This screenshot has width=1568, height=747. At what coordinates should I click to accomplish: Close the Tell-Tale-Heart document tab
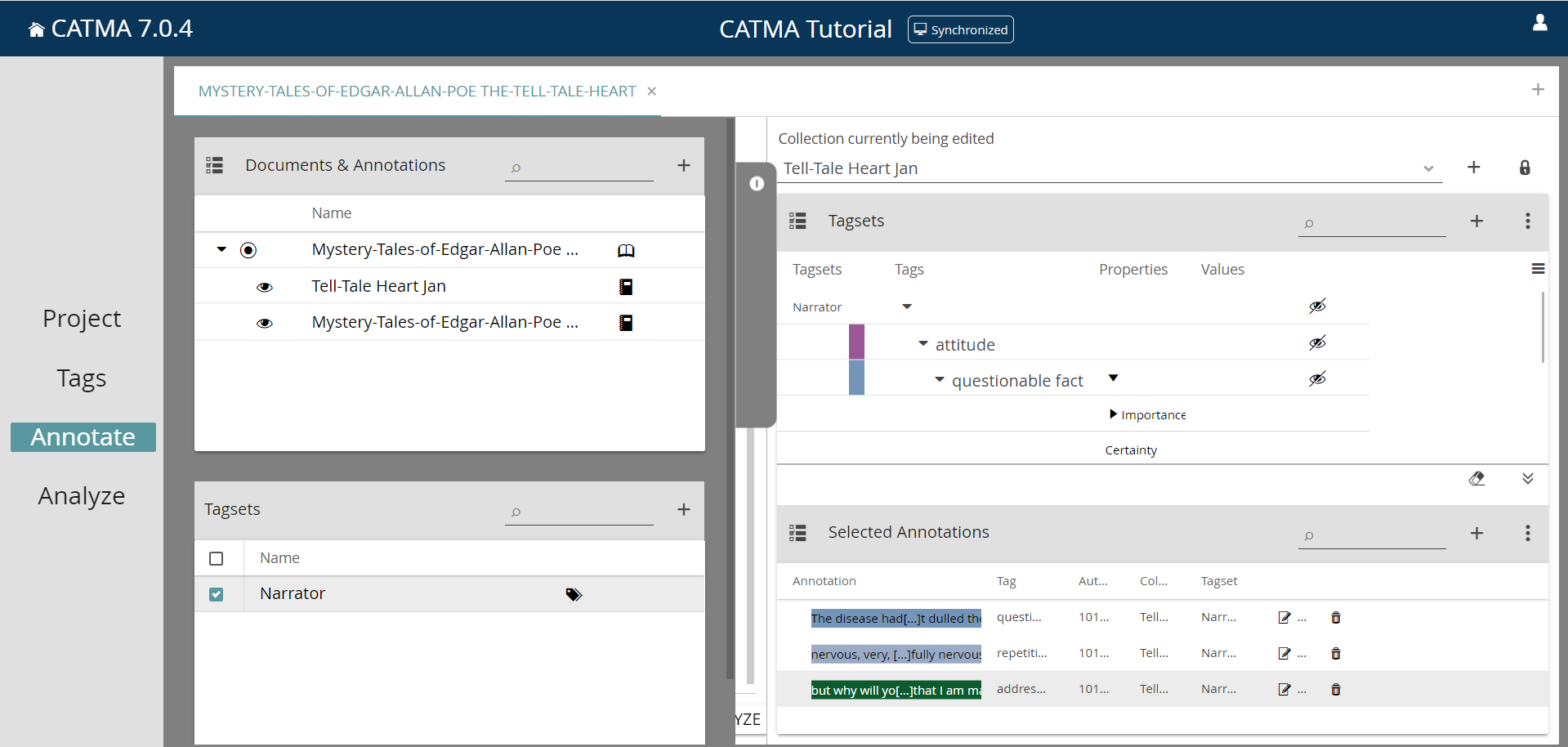pos(651,92)
